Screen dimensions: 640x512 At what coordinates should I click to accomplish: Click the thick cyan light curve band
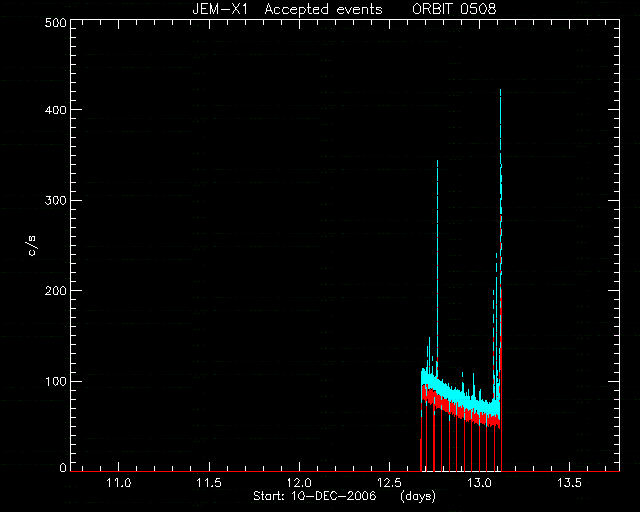(x=457, y=395)
